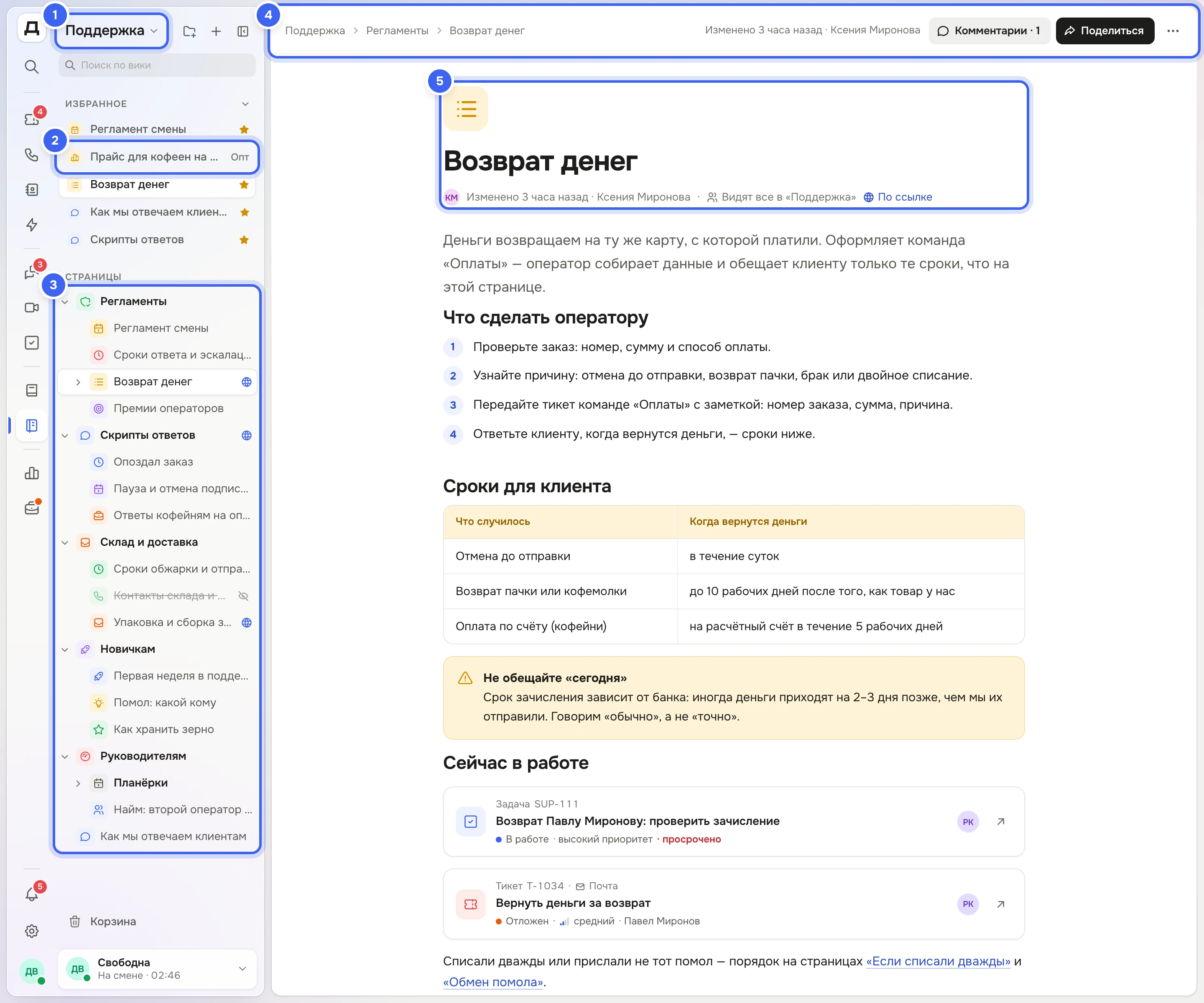The height and width of the screenshot is (1003, 1204).
Task: Click the new folder icon in wiki header
Action: 189,31
